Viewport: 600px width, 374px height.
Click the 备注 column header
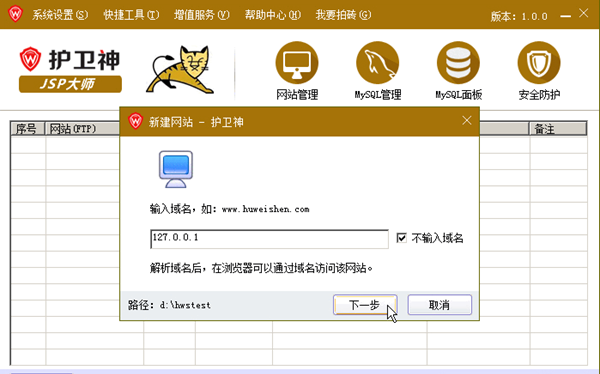[558, 129]
